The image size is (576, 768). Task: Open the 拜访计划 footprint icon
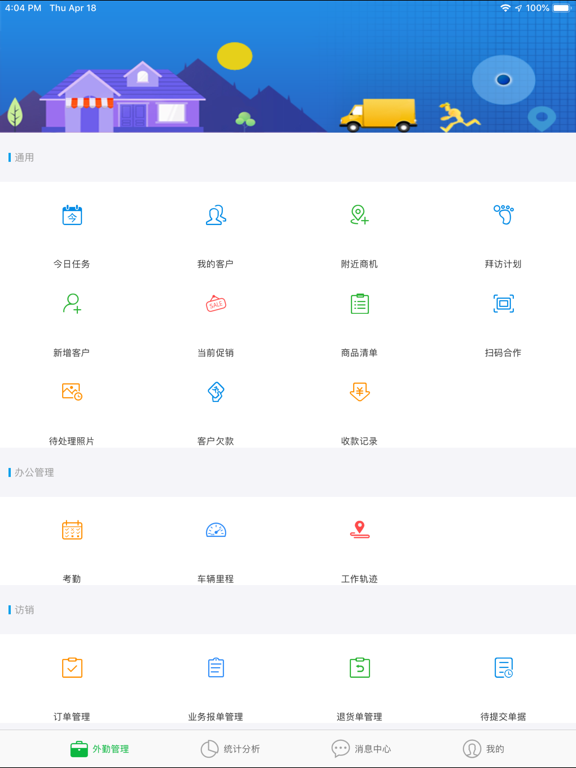[504, 215]
